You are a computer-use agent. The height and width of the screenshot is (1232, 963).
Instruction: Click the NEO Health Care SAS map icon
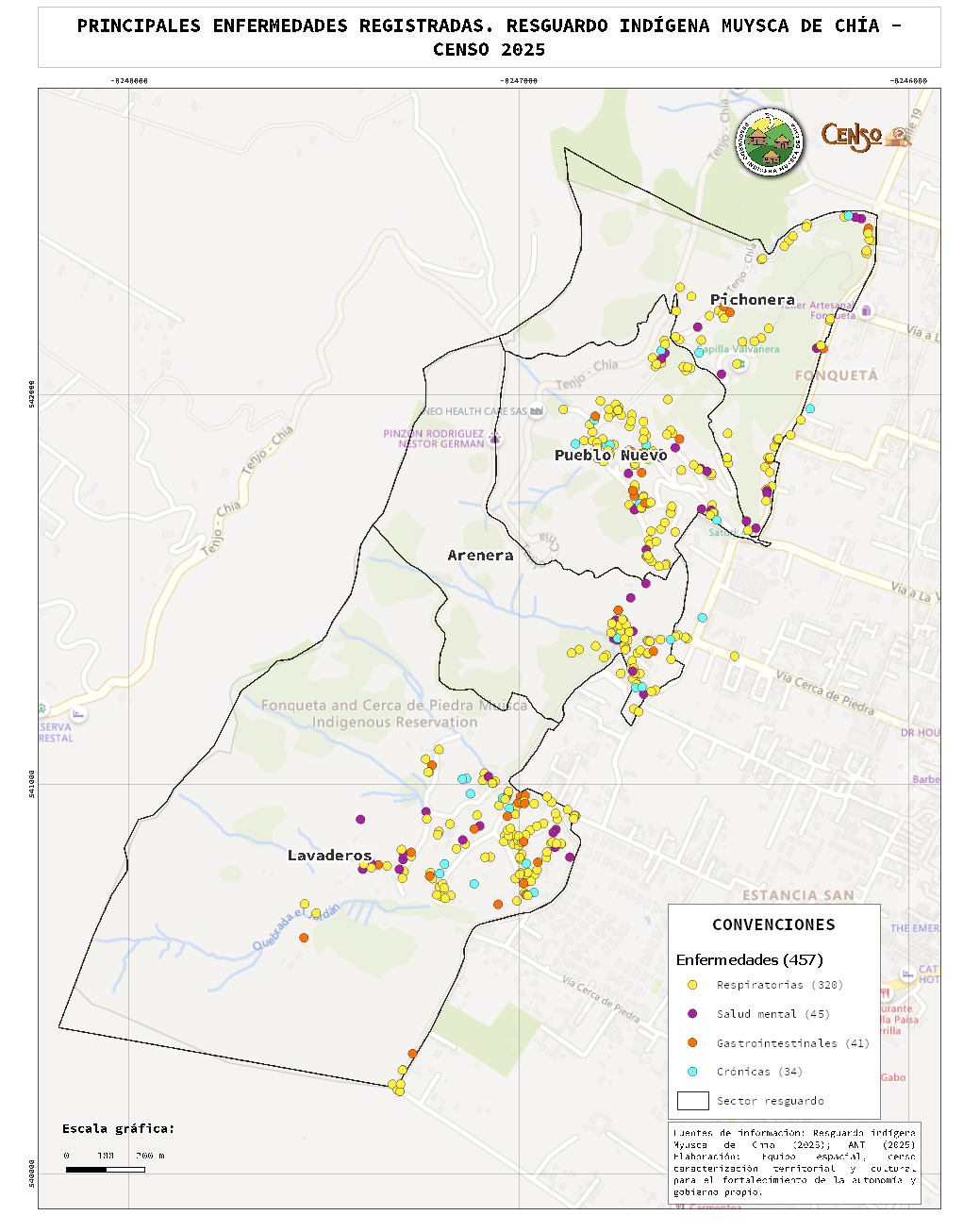537,410
